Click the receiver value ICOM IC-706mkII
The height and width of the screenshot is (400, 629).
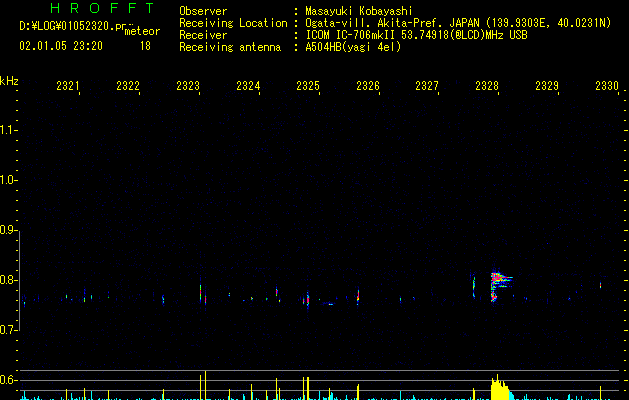coord(351,35)
